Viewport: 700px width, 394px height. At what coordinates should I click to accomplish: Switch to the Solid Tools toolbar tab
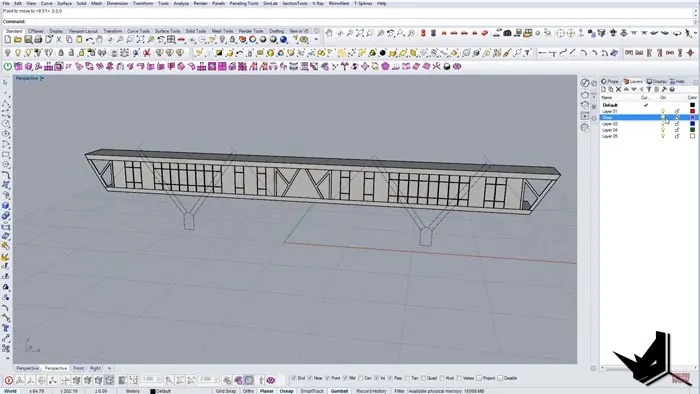pos(196,31)
